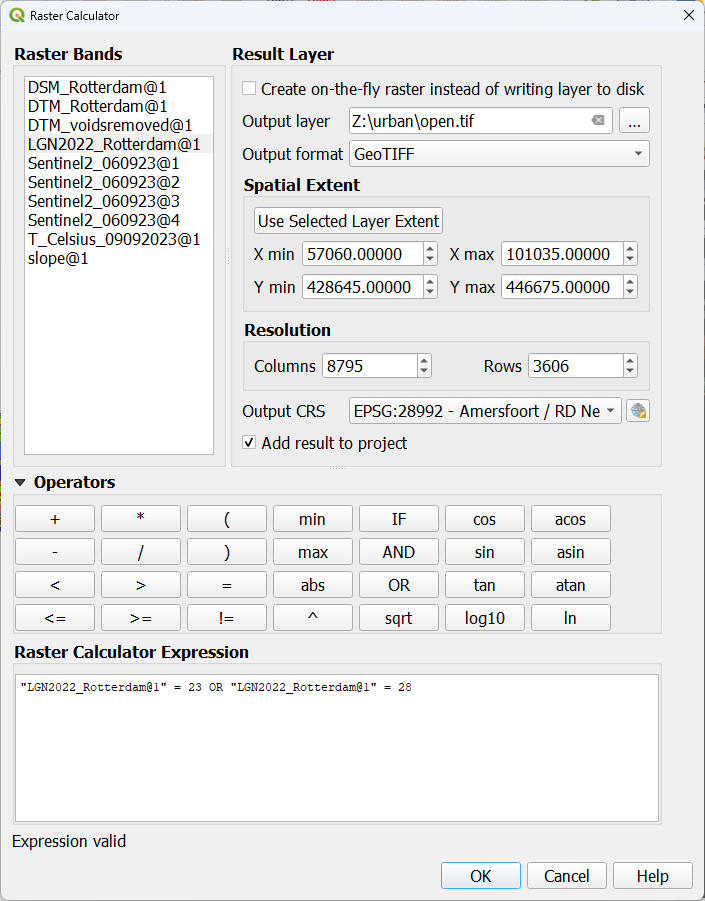
Task: Click the Y max spin arrows
Action: coord(630,287)
